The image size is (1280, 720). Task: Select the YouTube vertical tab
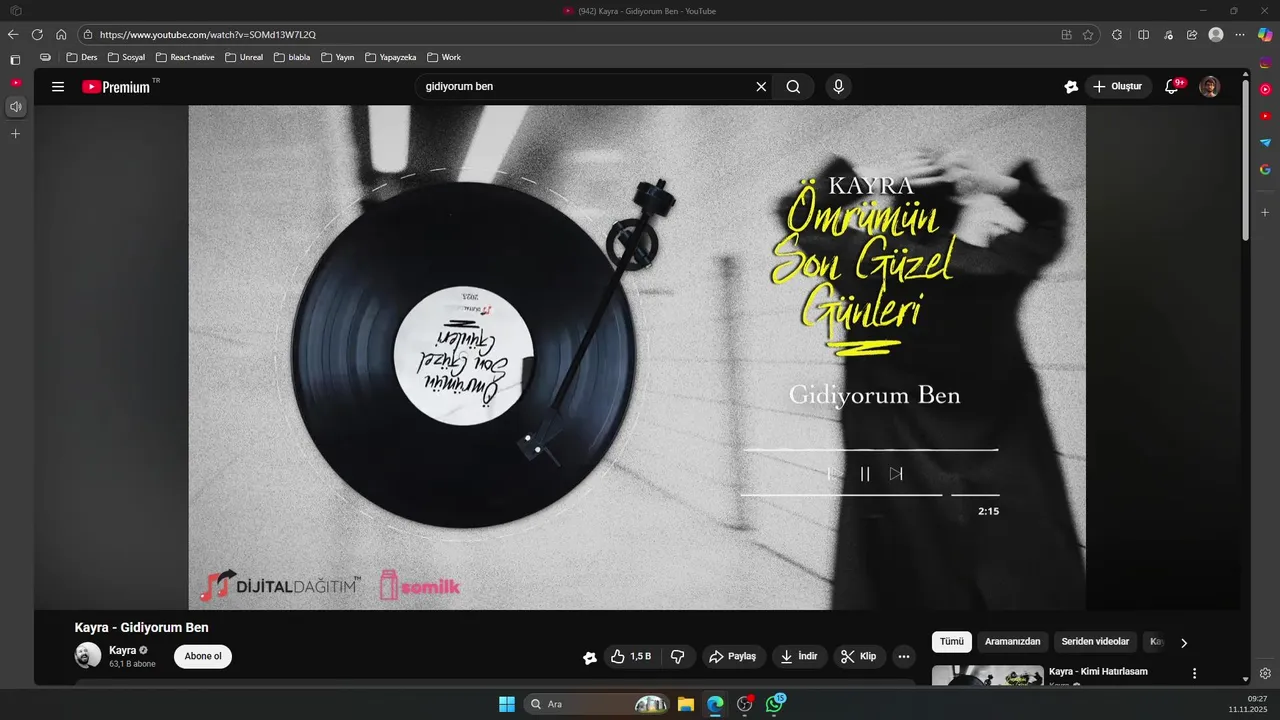(x=15, y=82)
